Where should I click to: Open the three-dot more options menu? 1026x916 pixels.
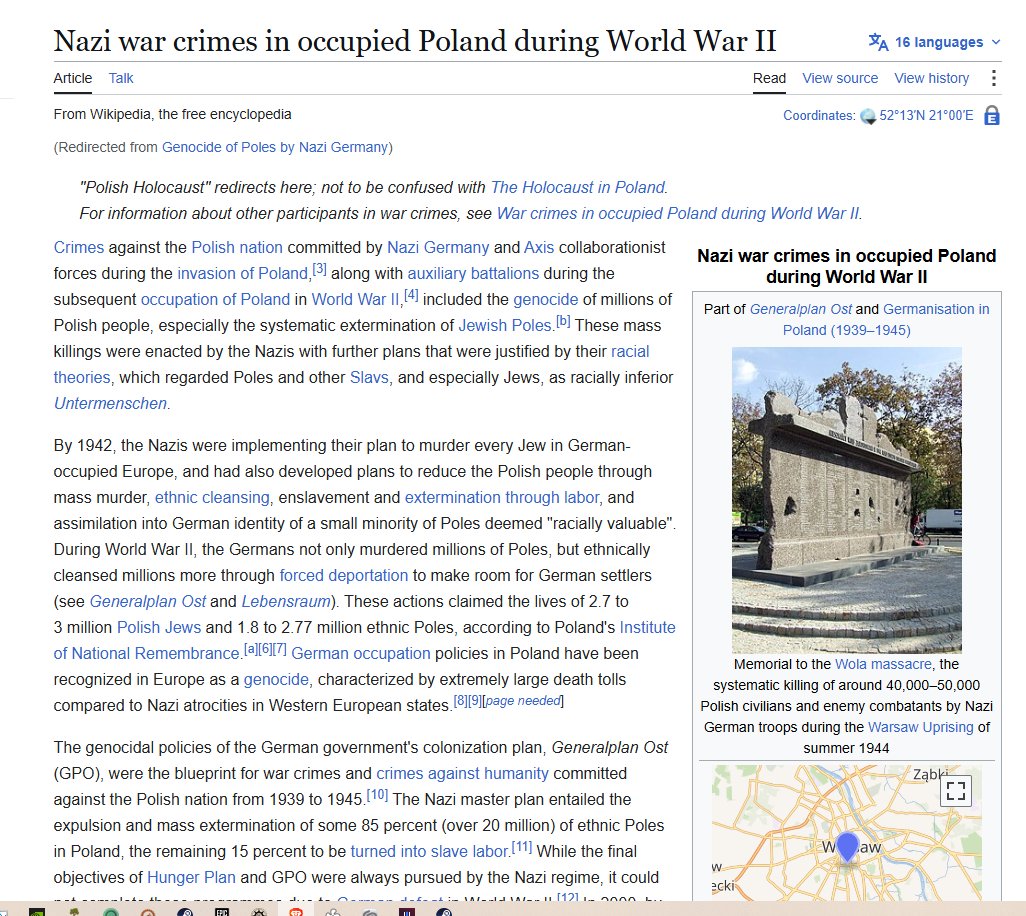pyautogui.click(x=993, y=78)
